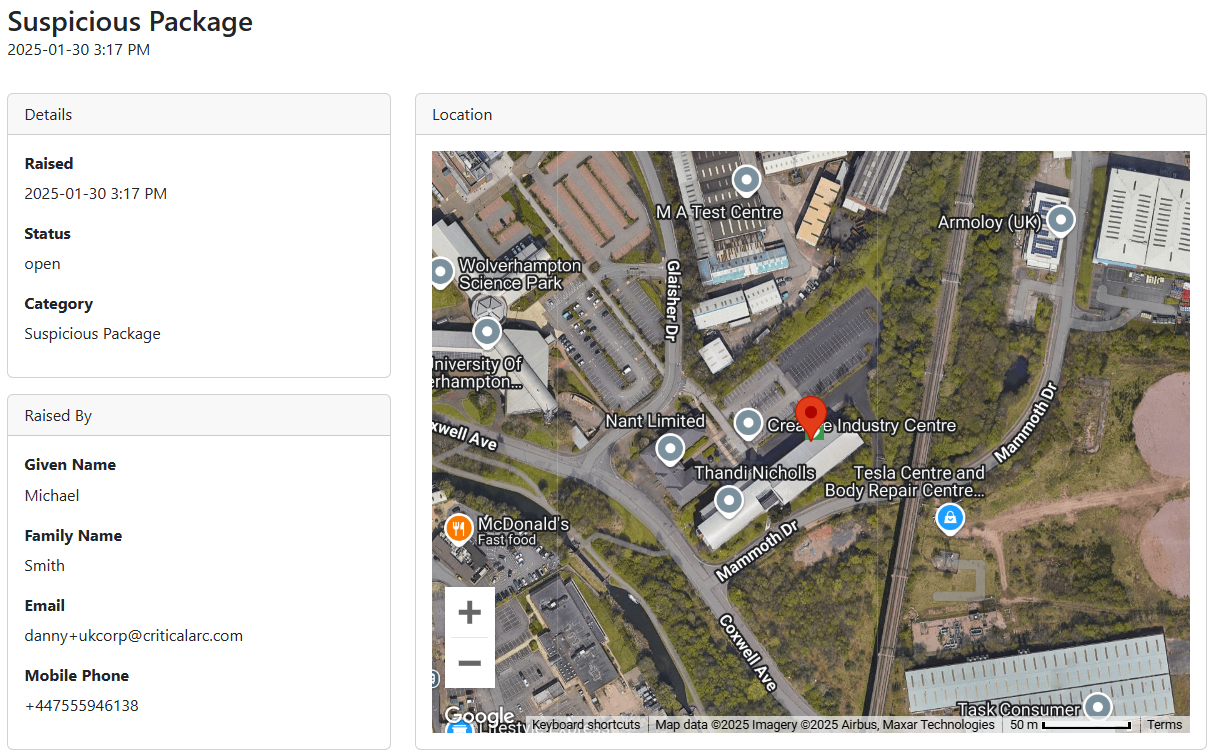Click the email danny+ukcorp@criticalarc.com

[x=134, y=636]
